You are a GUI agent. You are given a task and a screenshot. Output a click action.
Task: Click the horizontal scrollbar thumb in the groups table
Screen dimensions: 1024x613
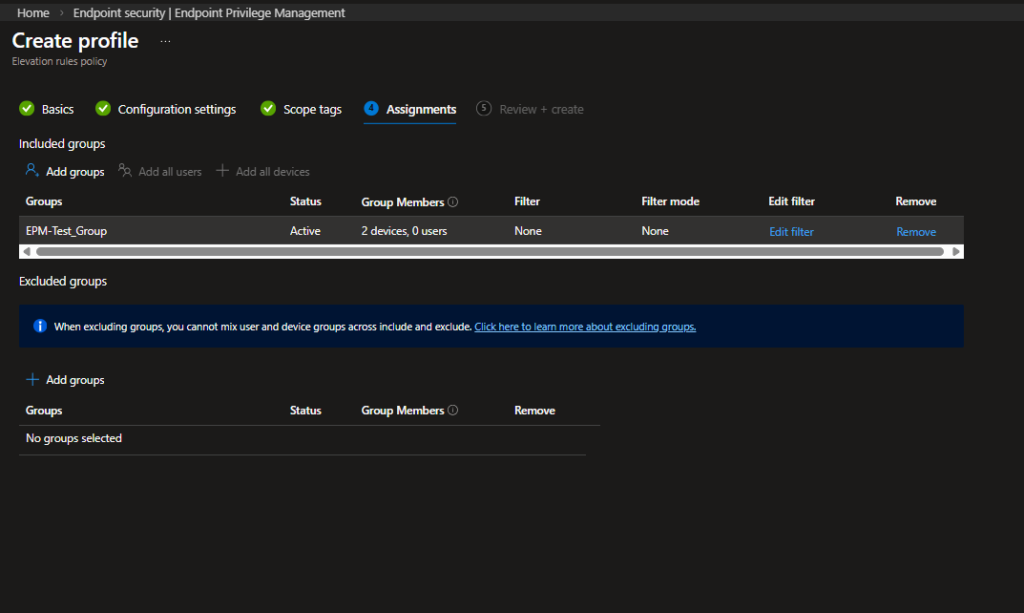point(490,251)
